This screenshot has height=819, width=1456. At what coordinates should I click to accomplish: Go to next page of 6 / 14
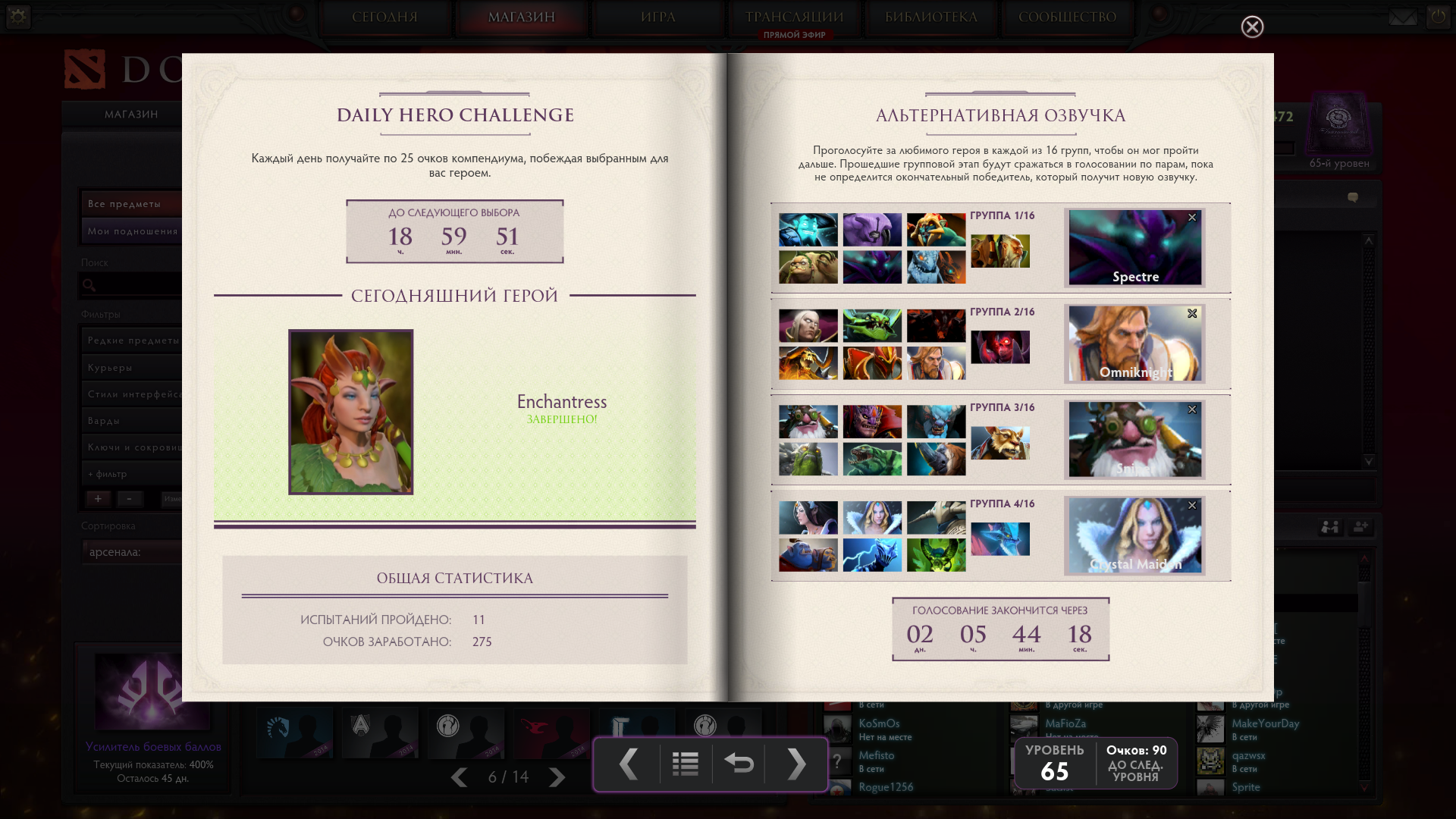click(x=557, y=777)
